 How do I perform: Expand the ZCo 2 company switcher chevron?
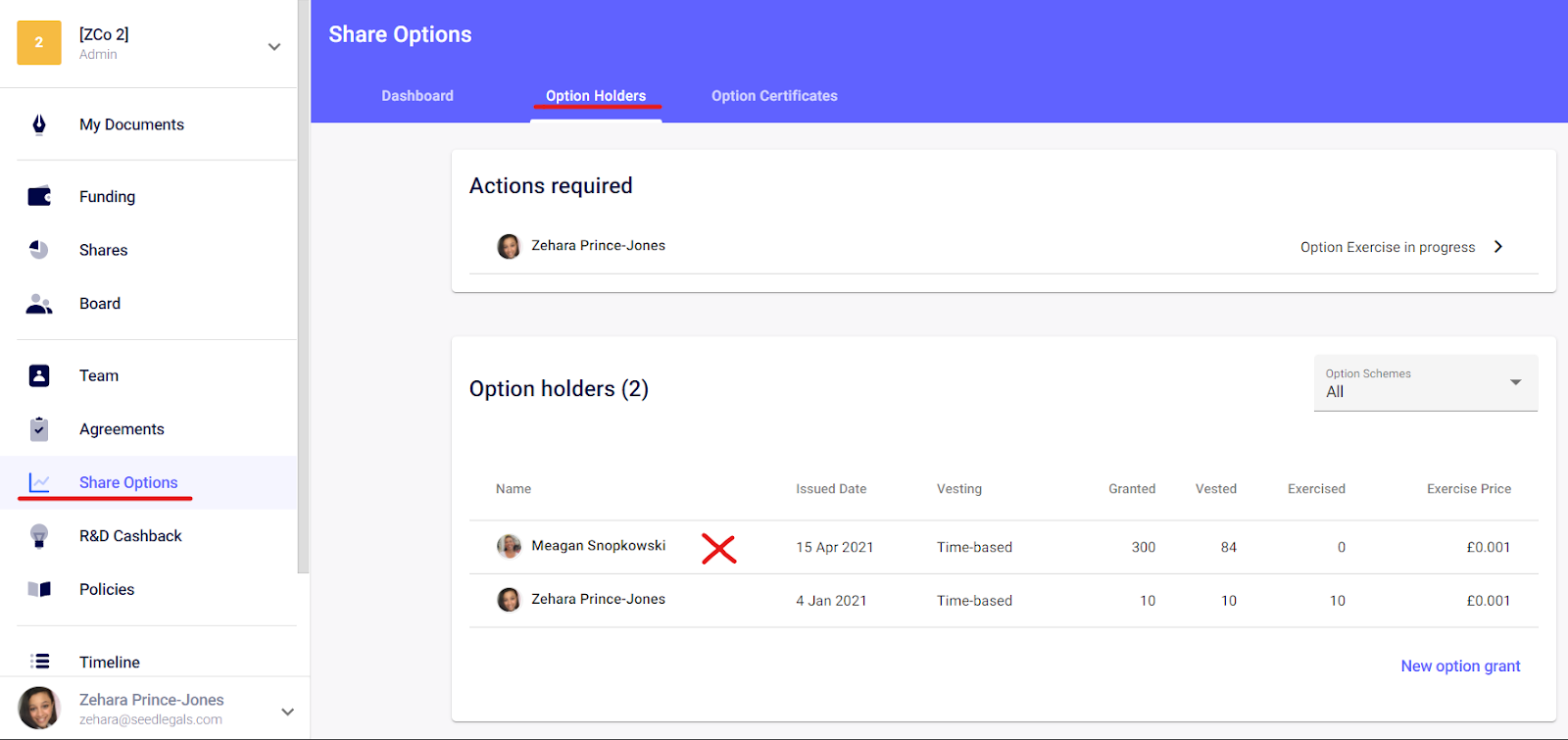pyautogui.click(x=274, y=46)
